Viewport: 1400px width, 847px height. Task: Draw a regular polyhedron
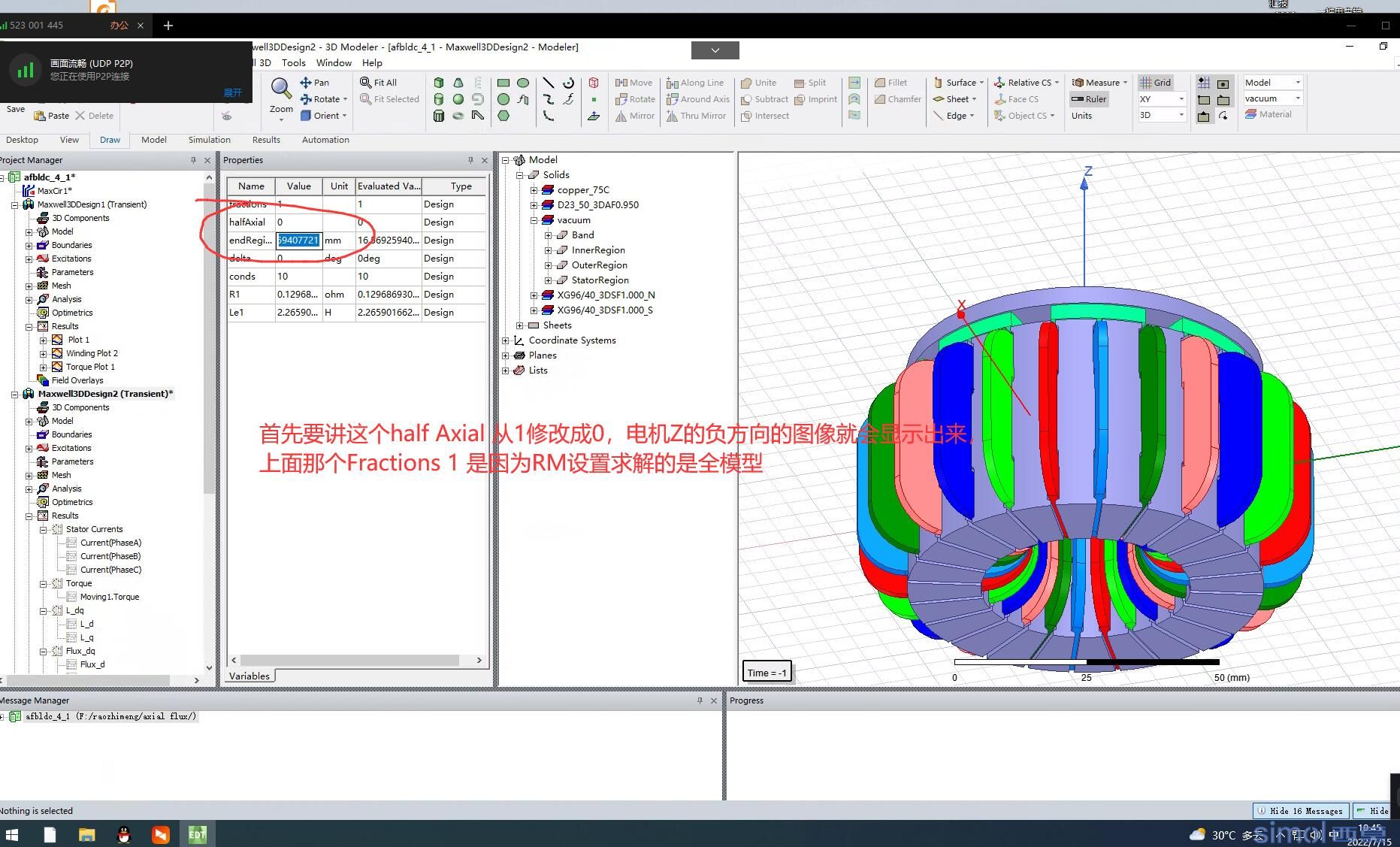click(439, 116)
